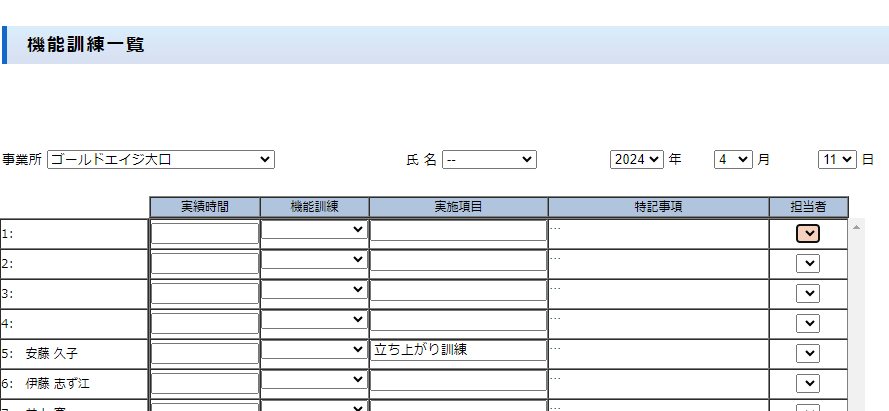Click the 実績時間 column header
Screen dimensions: 889x411
coord(204,207)
